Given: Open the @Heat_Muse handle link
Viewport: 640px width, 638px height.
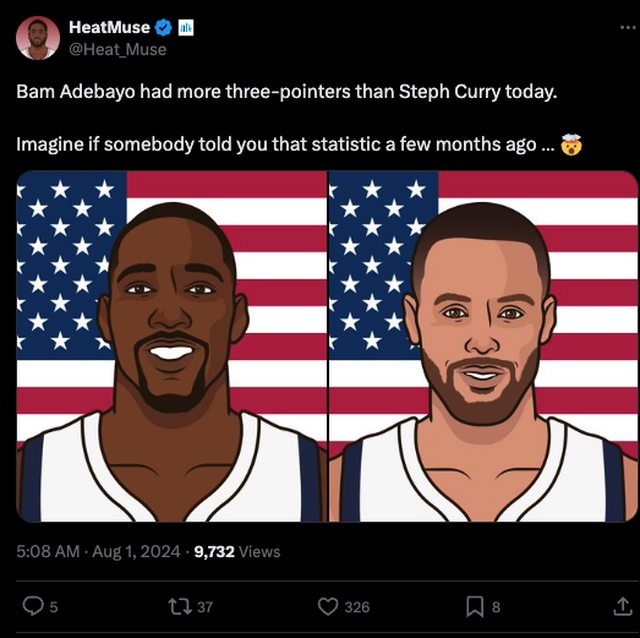Looking at the screenshot, I should [118, 49].
